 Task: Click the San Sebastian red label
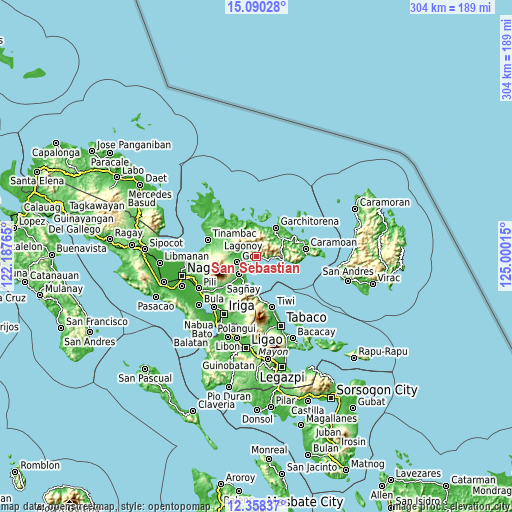[x=255, y=268]
